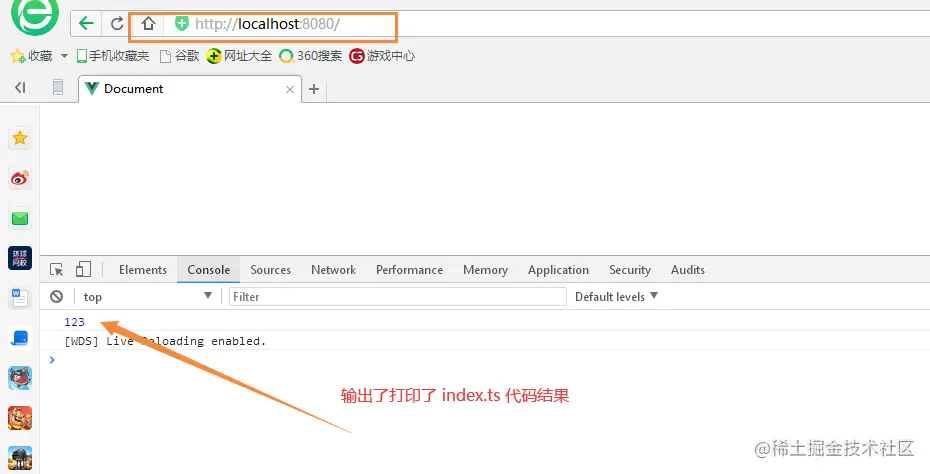Focus the localhost:8080 address bar

(x=267, y=24)
